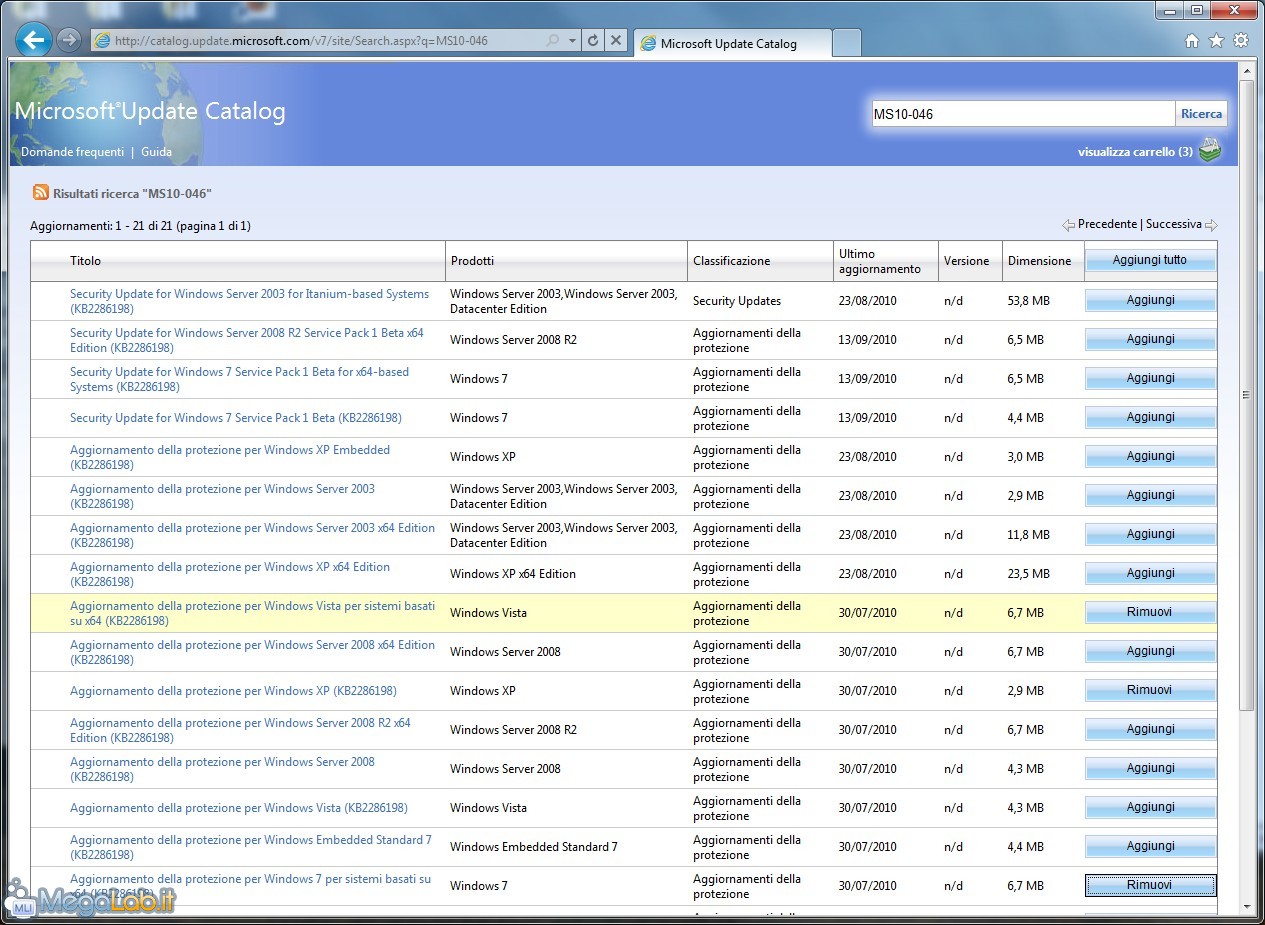Image resolution: width=1265 pixels, height=925 pixels.
Task: Refresh the page with the reload icon
Action: [x=593, y=41]
